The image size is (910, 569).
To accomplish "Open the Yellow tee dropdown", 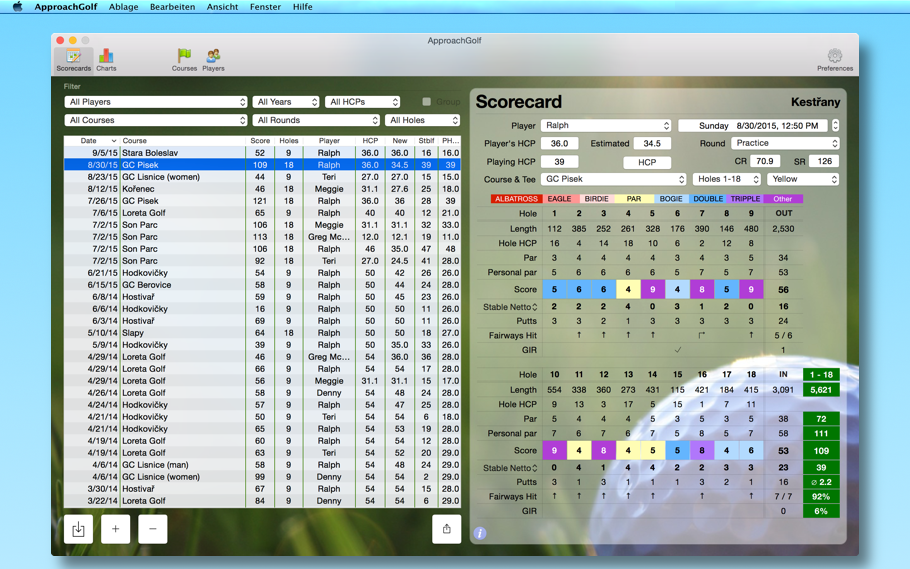I will click(803, 179).
